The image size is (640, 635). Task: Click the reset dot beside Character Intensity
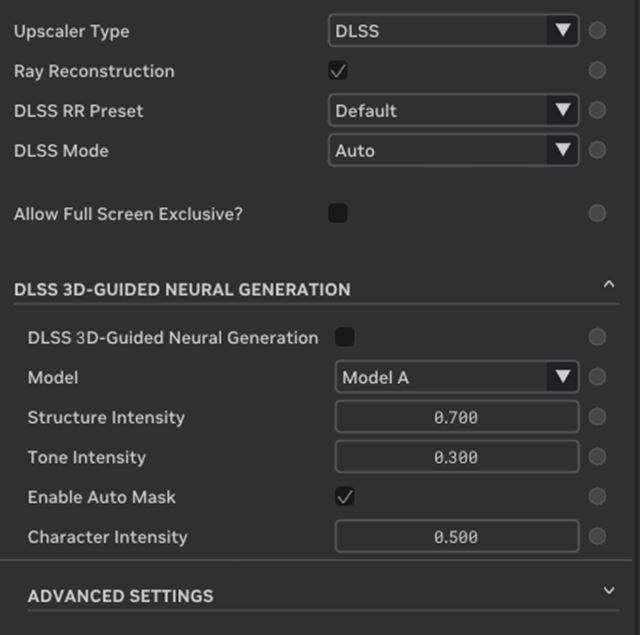[597, 536]
